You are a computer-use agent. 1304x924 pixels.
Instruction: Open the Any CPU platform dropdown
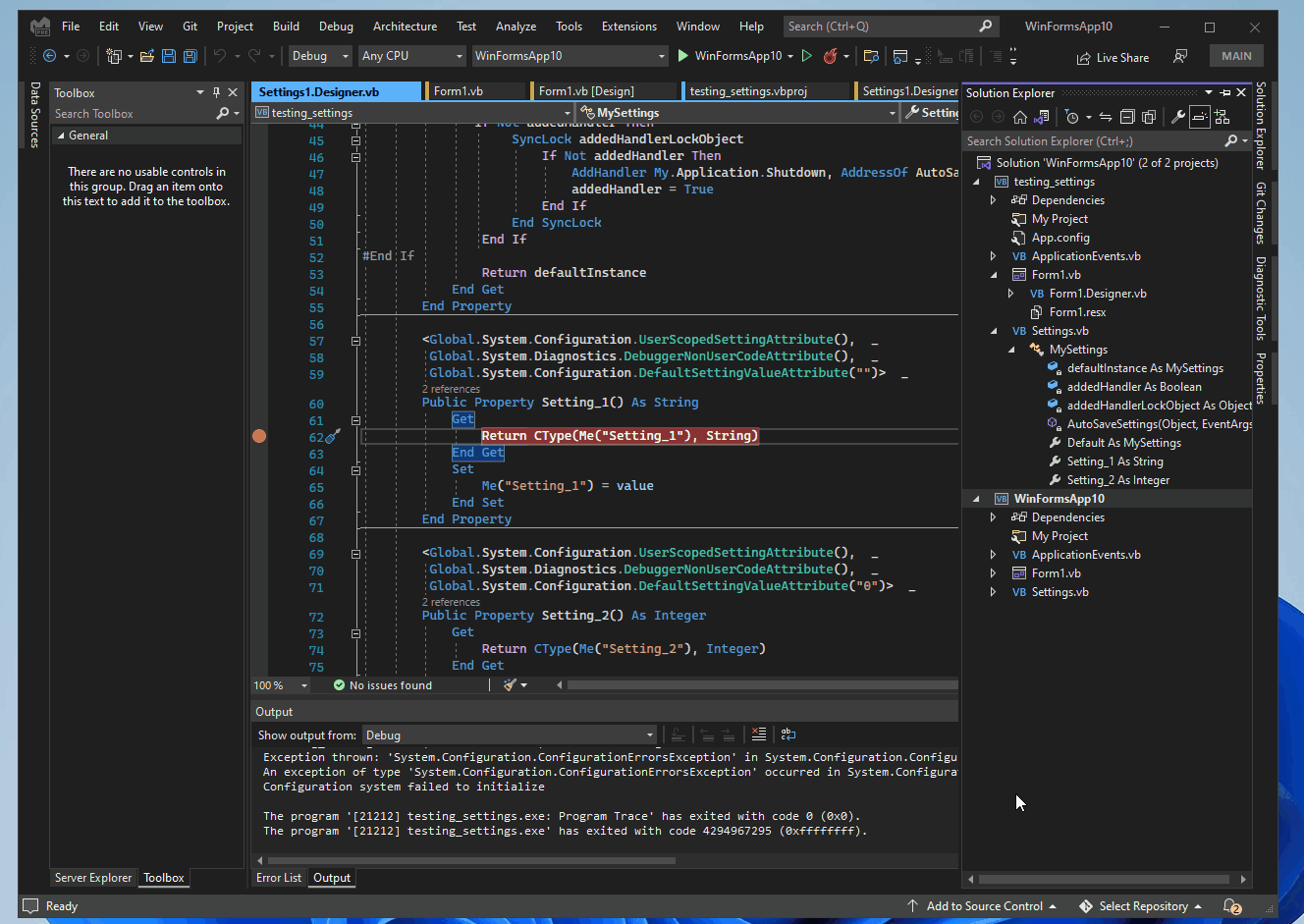coord(411,56)
